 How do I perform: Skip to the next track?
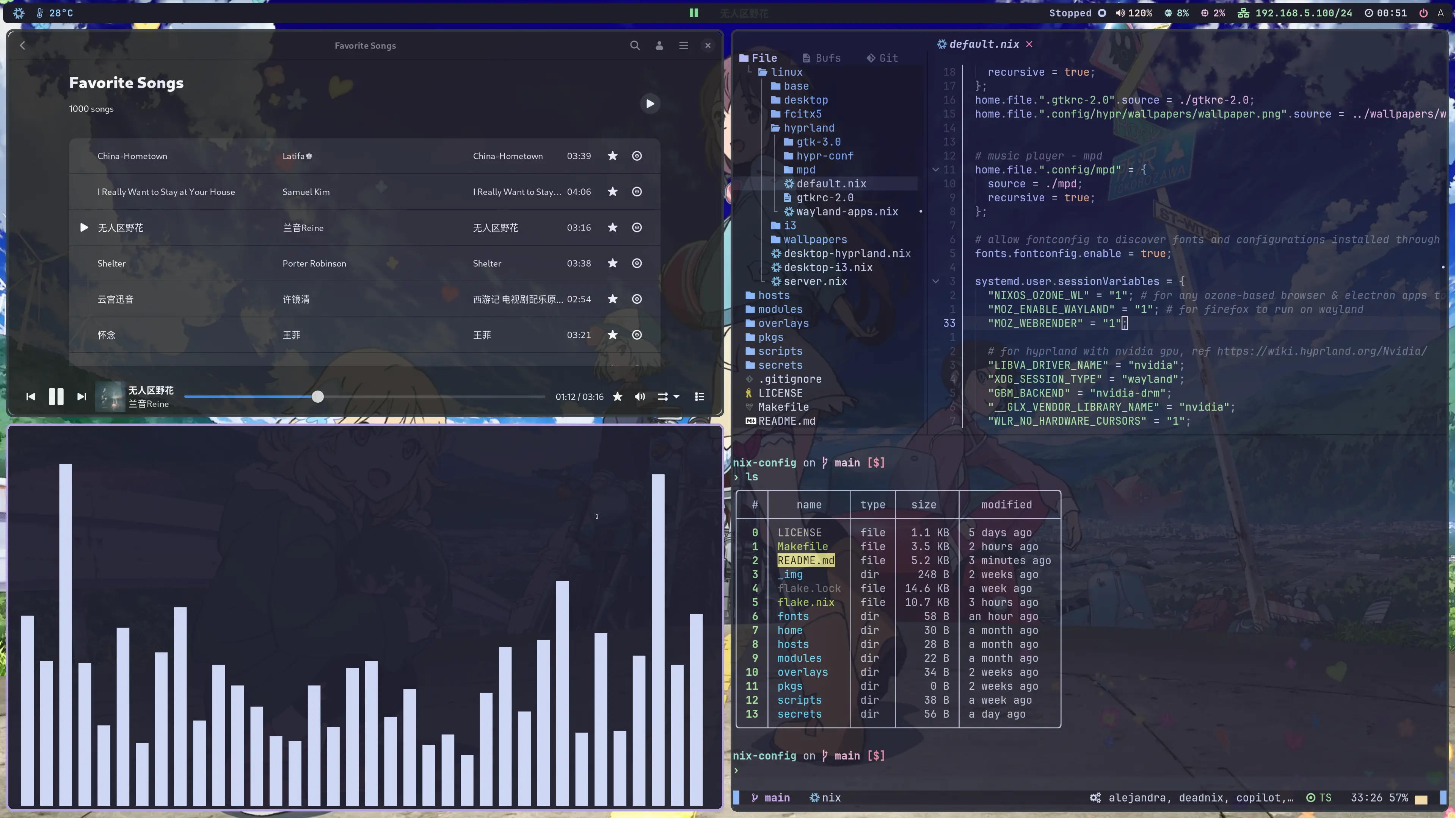point(82,397)
